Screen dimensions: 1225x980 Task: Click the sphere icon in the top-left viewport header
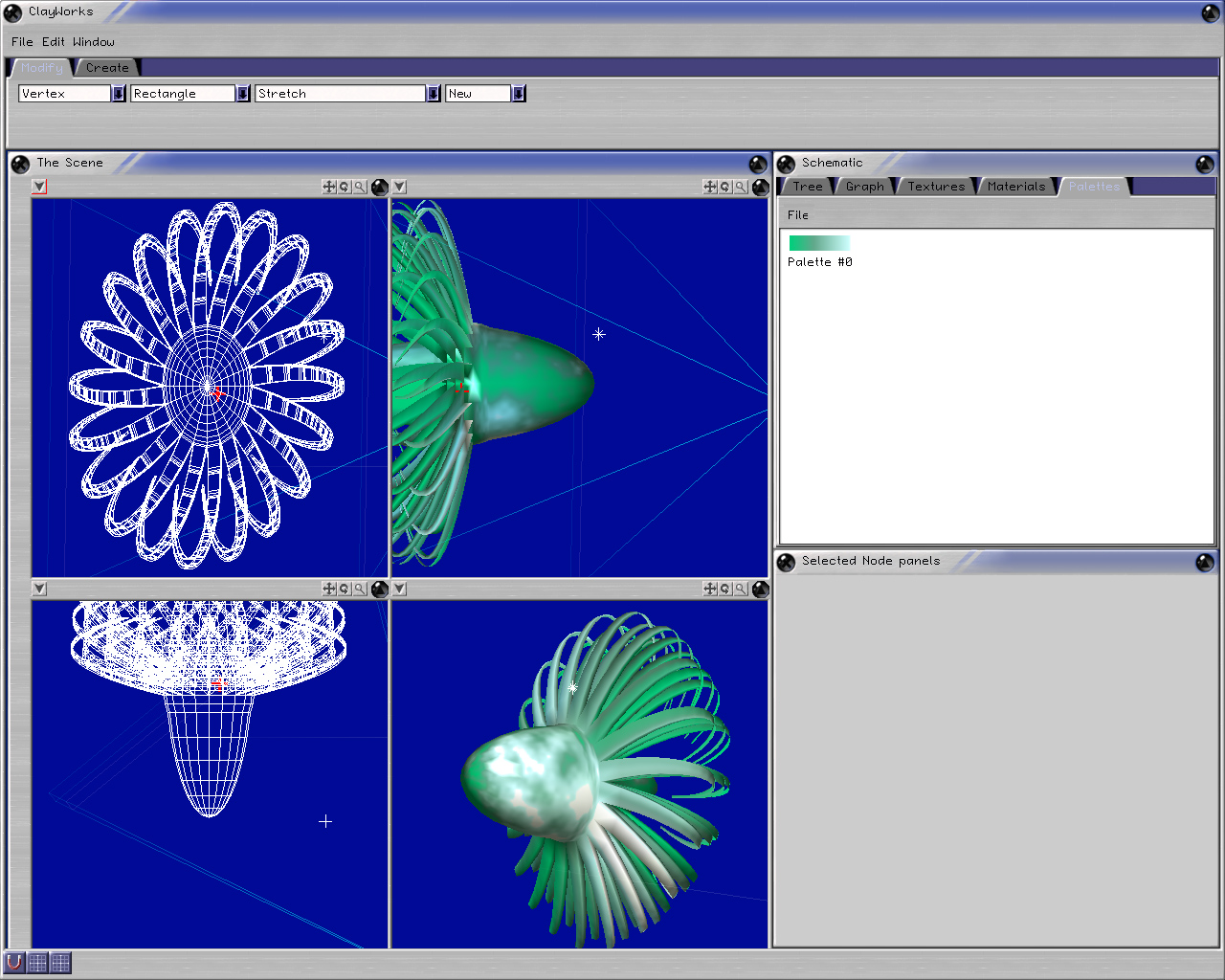380,187
